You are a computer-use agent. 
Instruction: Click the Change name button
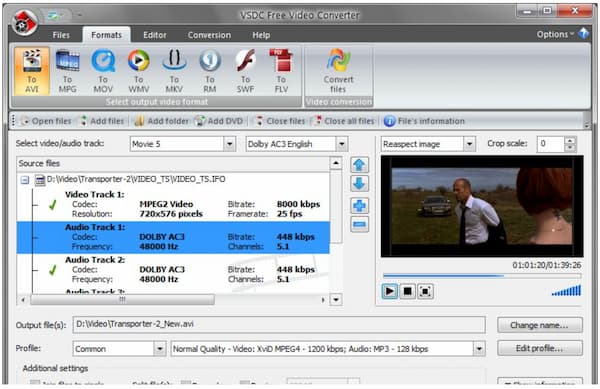tap(540, 325)
